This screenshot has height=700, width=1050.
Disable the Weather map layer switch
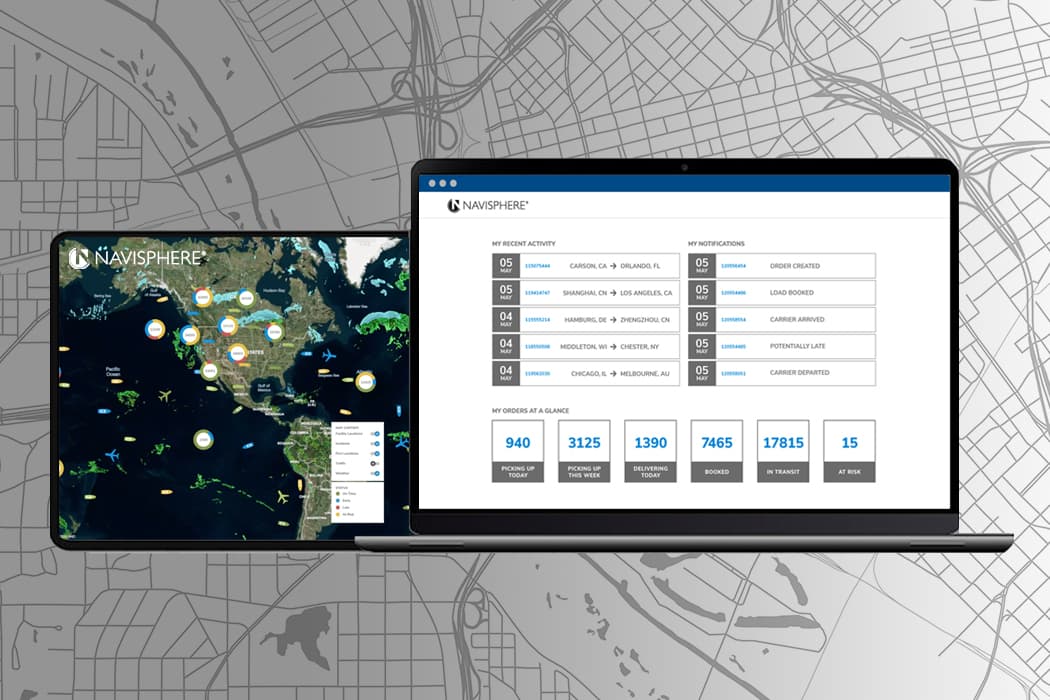click(x=375, y=474)
